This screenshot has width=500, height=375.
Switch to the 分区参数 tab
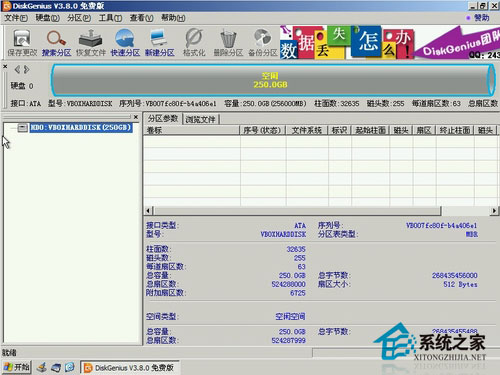(163, 118)
